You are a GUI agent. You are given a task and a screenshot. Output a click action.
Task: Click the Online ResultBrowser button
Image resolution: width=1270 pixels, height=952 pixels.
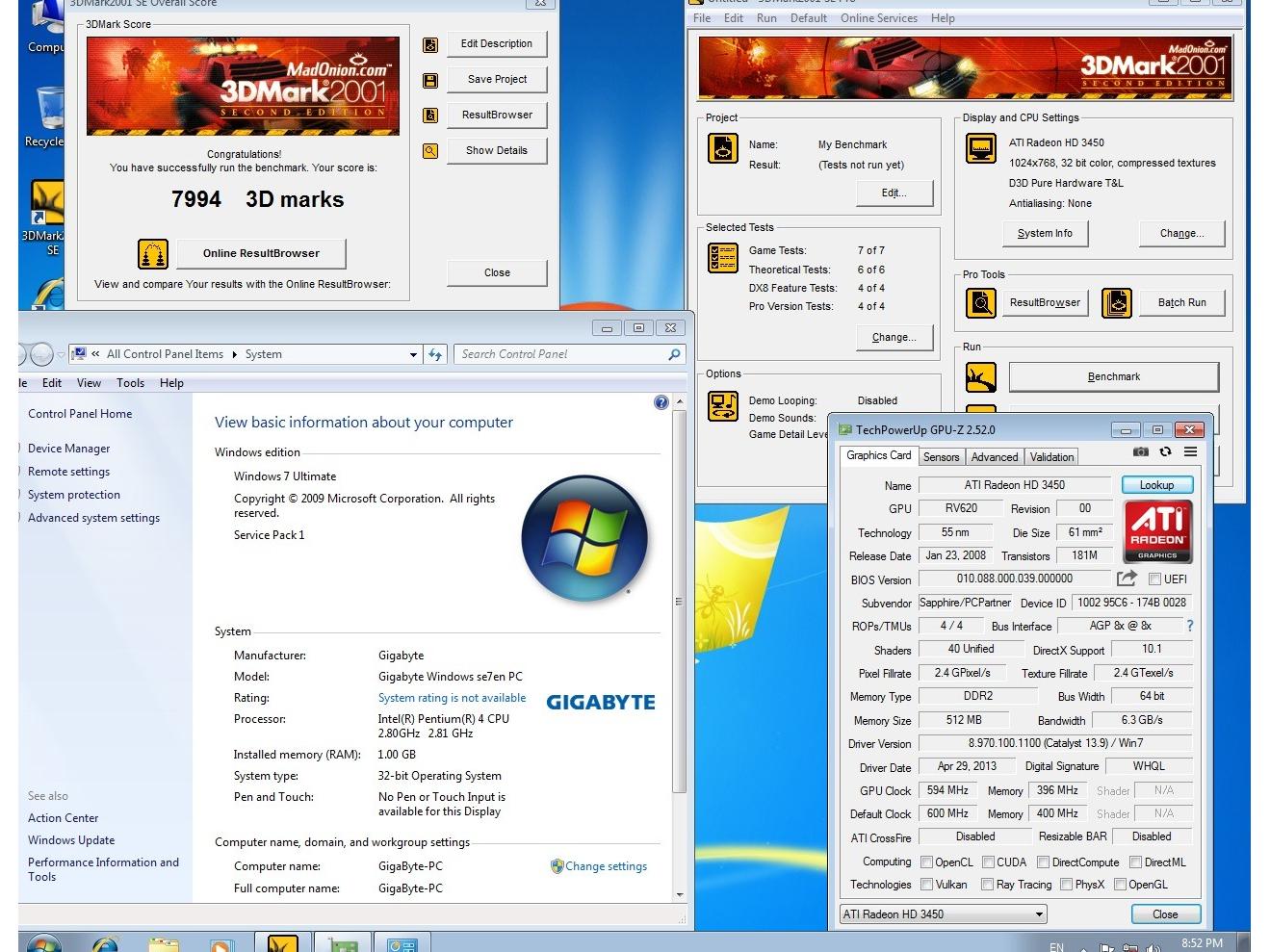coord(261,254)
